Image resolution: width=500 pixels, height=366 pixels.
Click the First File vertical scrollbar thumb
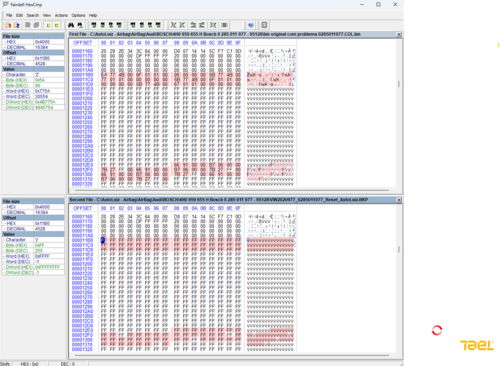click(399, 84)
